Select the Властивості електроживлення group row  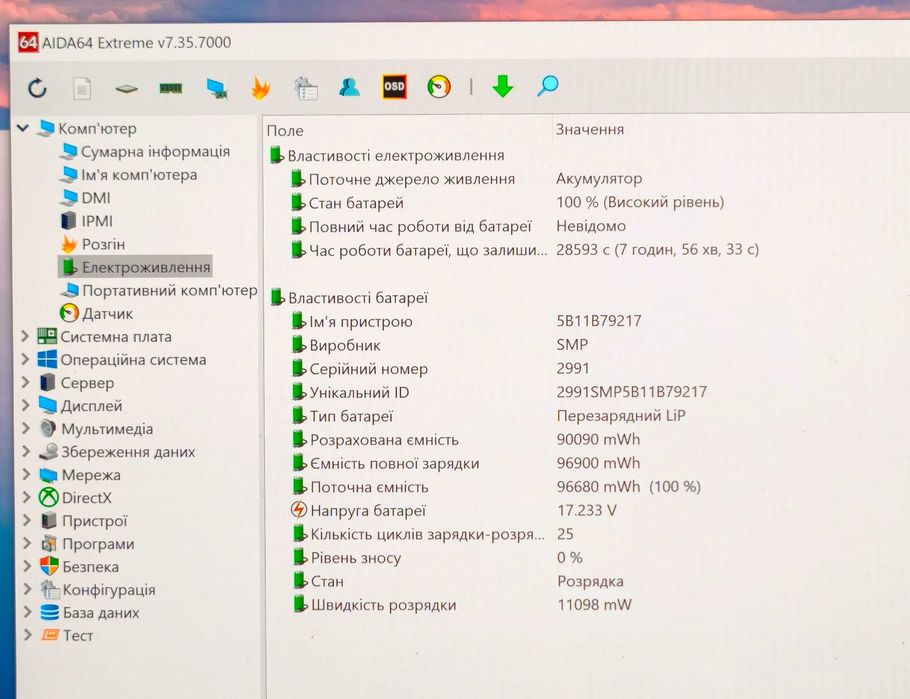click(x=387, y=156)
